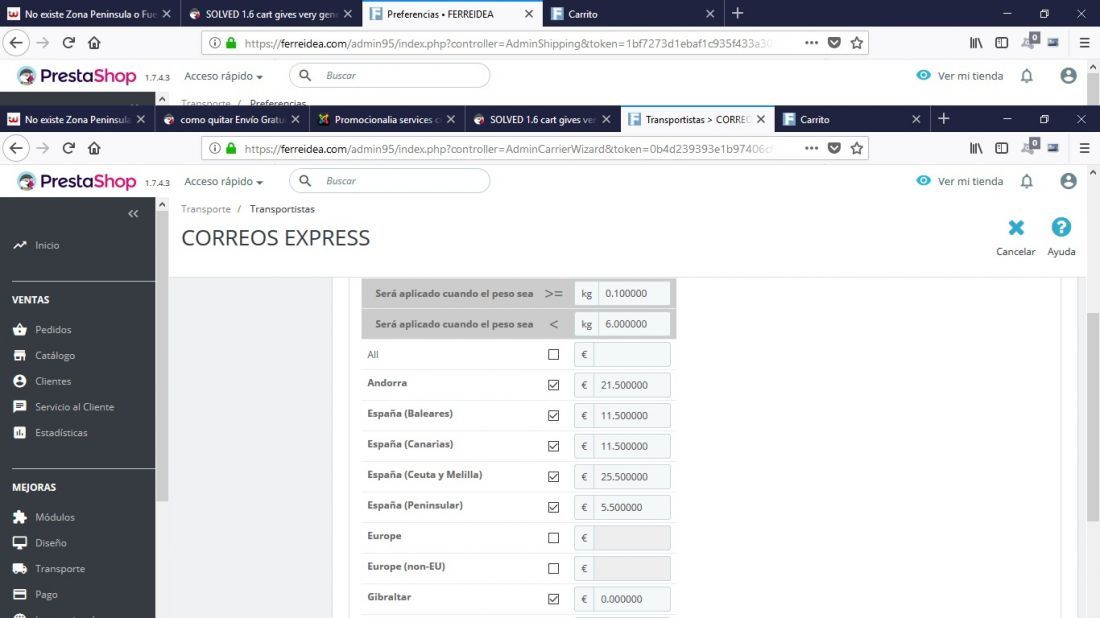Toggle sidebar view icon in front browser toolbar
Viewport: 1100px width, 618px height.
[1002, 148]
